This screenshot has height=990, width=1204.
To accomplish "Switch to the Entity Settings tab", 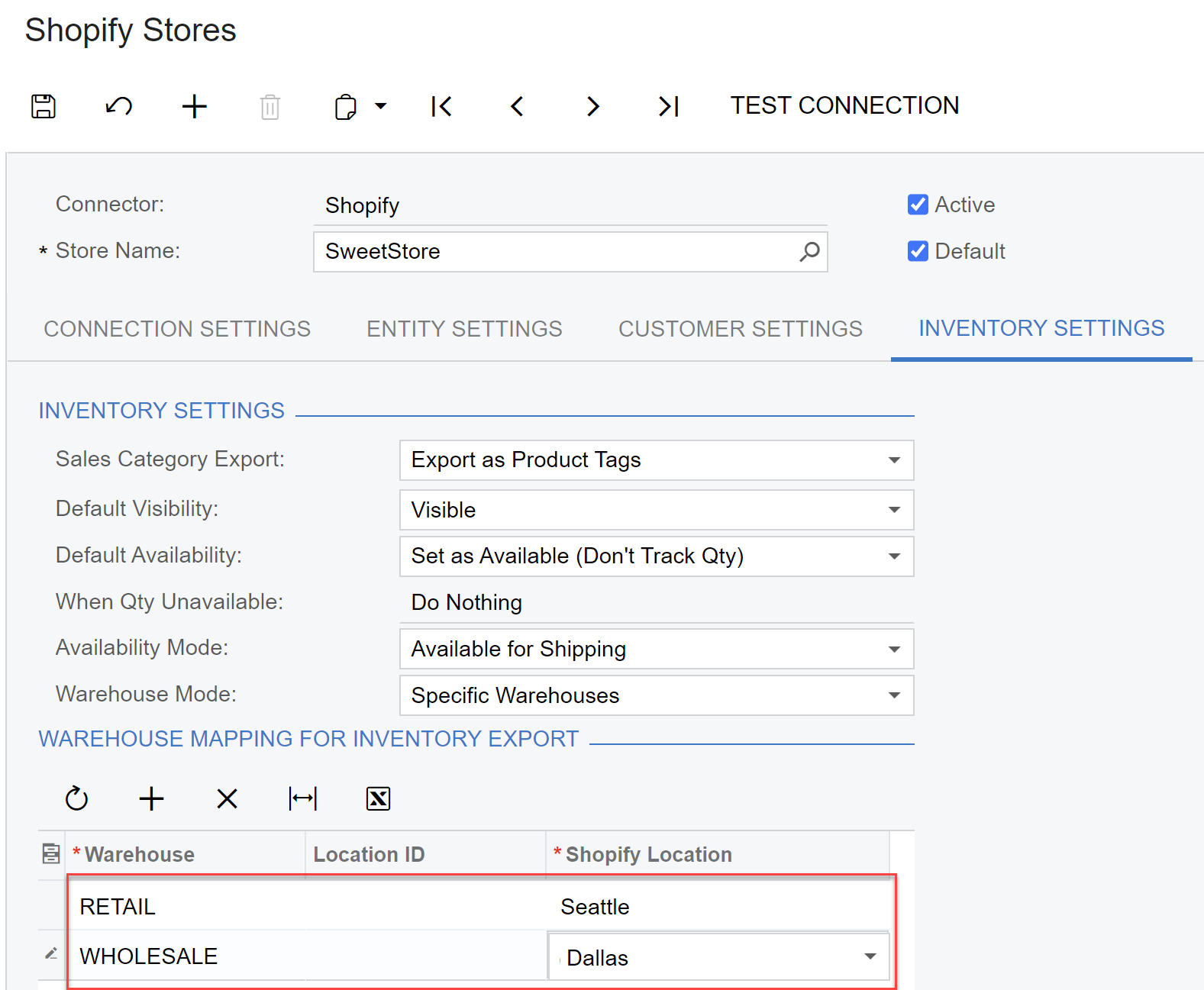I will (464, 329).
